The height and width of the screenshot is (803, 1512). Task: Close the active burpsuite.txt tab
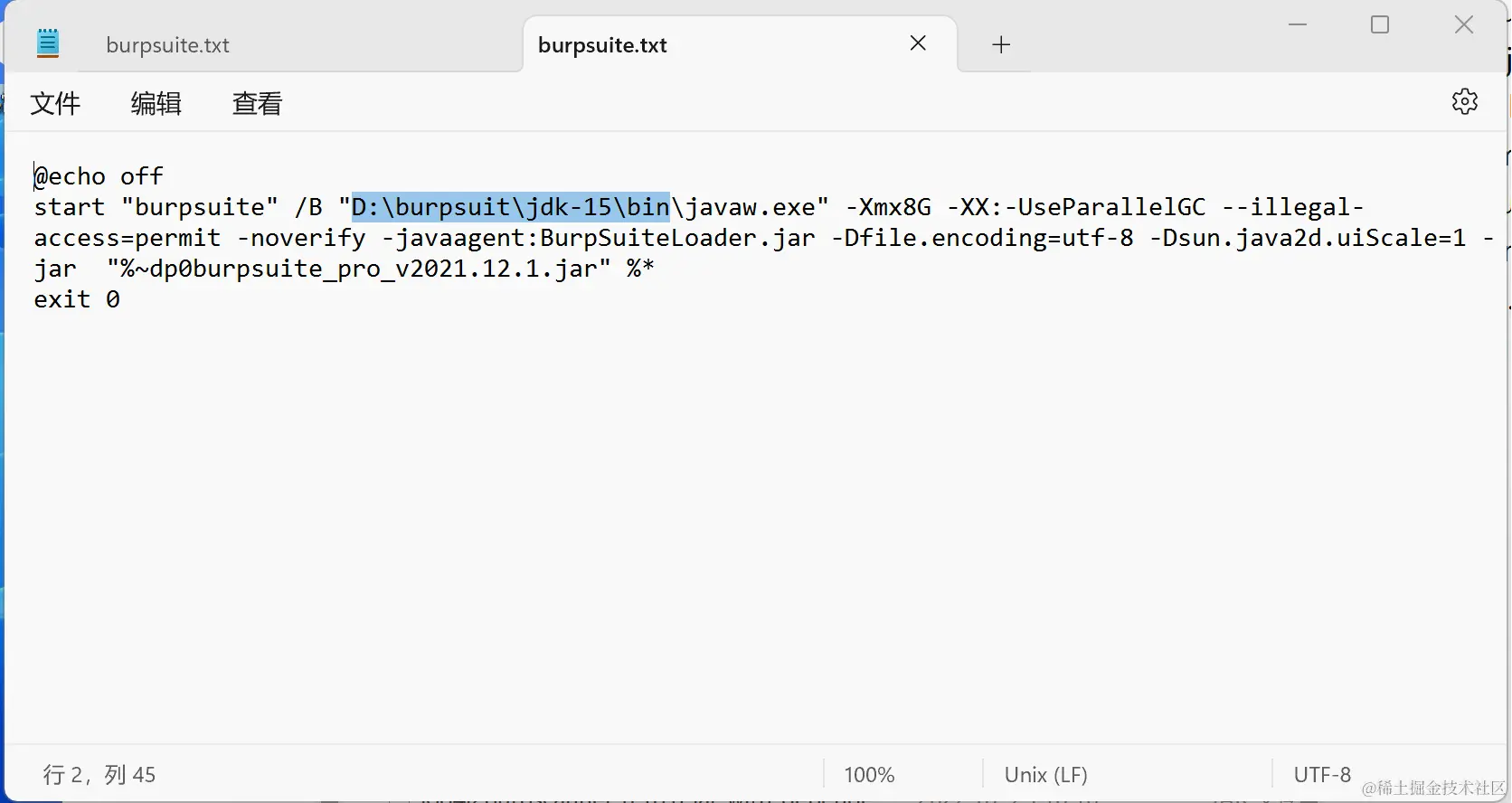pos(918,43)
